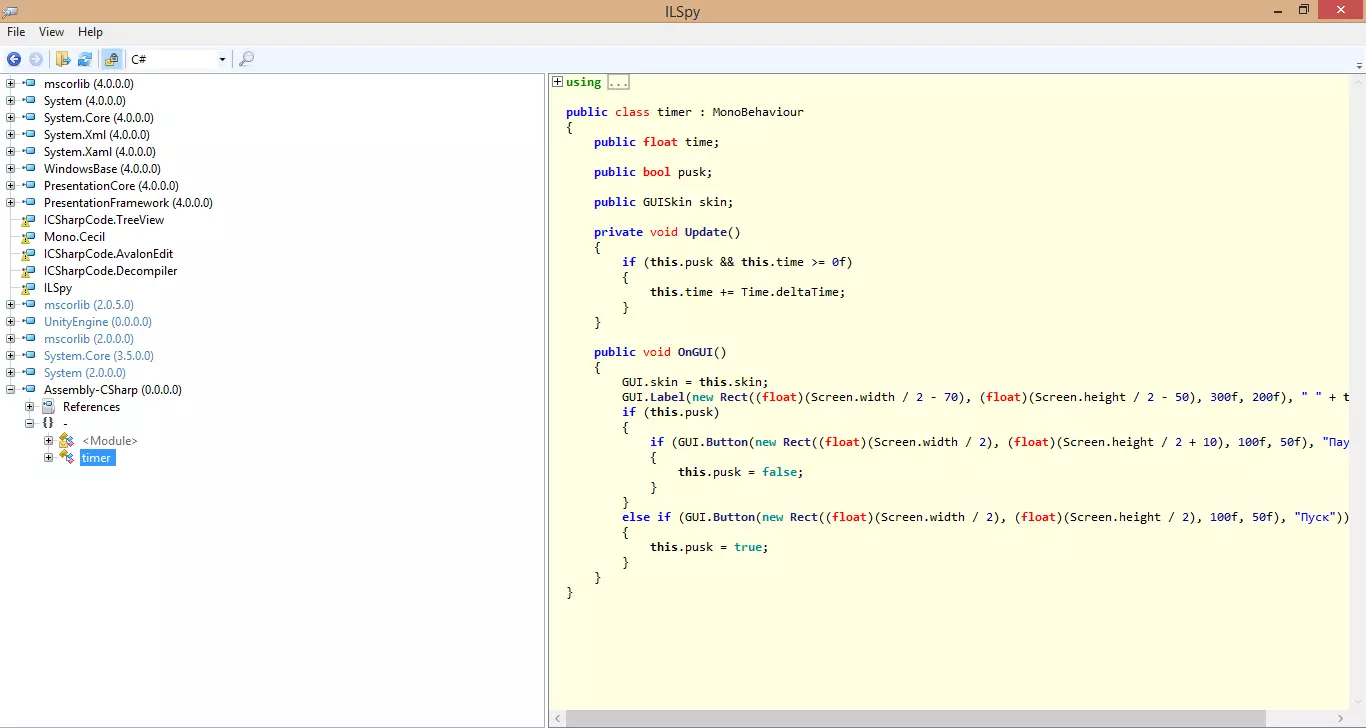
Task: Click the References folder icon
Action: [48, 407]
